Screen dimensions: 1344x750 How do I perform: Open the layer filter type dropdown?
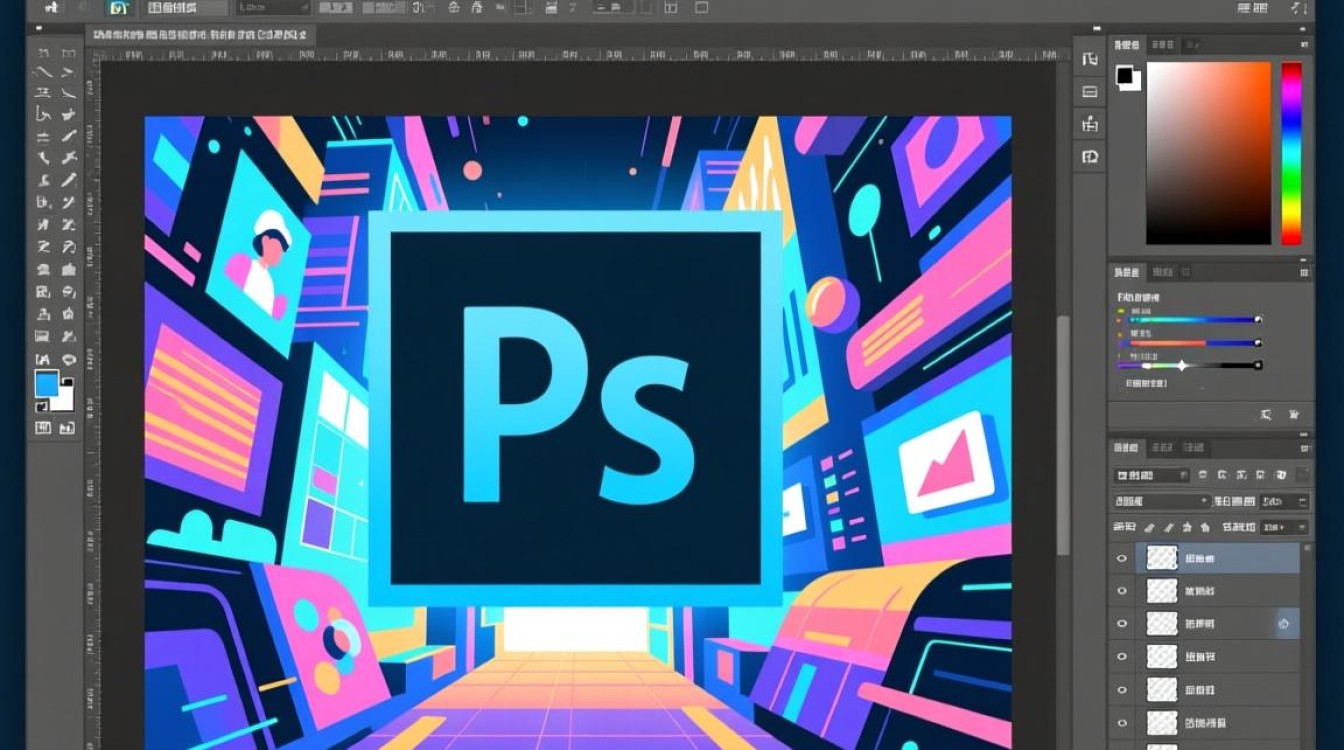(1151, 475)
